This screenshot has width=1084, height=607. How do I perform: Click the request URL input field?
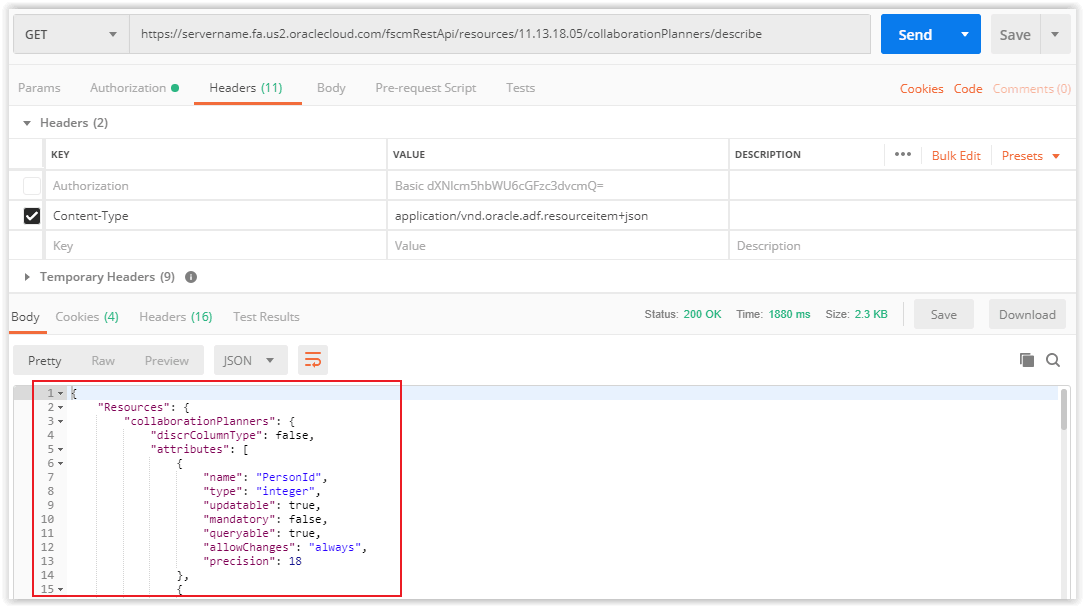coord(500,33)
